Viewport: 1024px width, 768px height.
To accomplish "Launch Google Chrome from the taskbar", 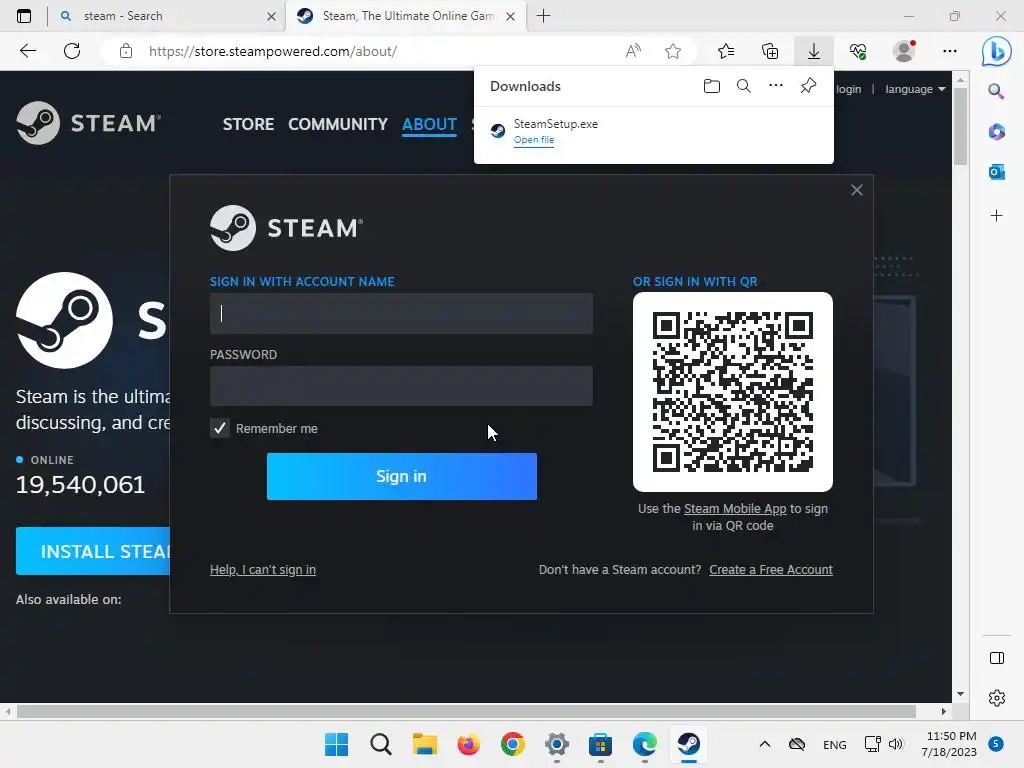I will (x=513, y=744).
